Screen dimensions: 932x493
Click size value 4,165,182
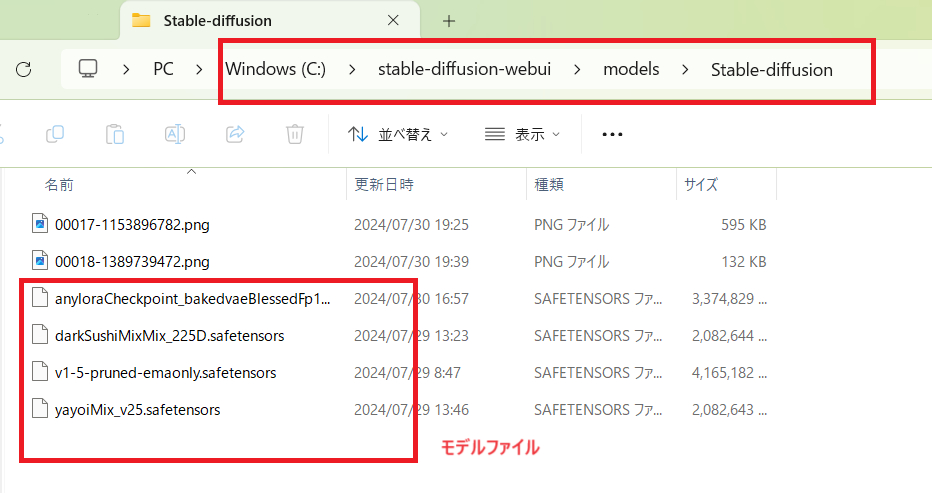pyautogui.click(x=729, y=373)
